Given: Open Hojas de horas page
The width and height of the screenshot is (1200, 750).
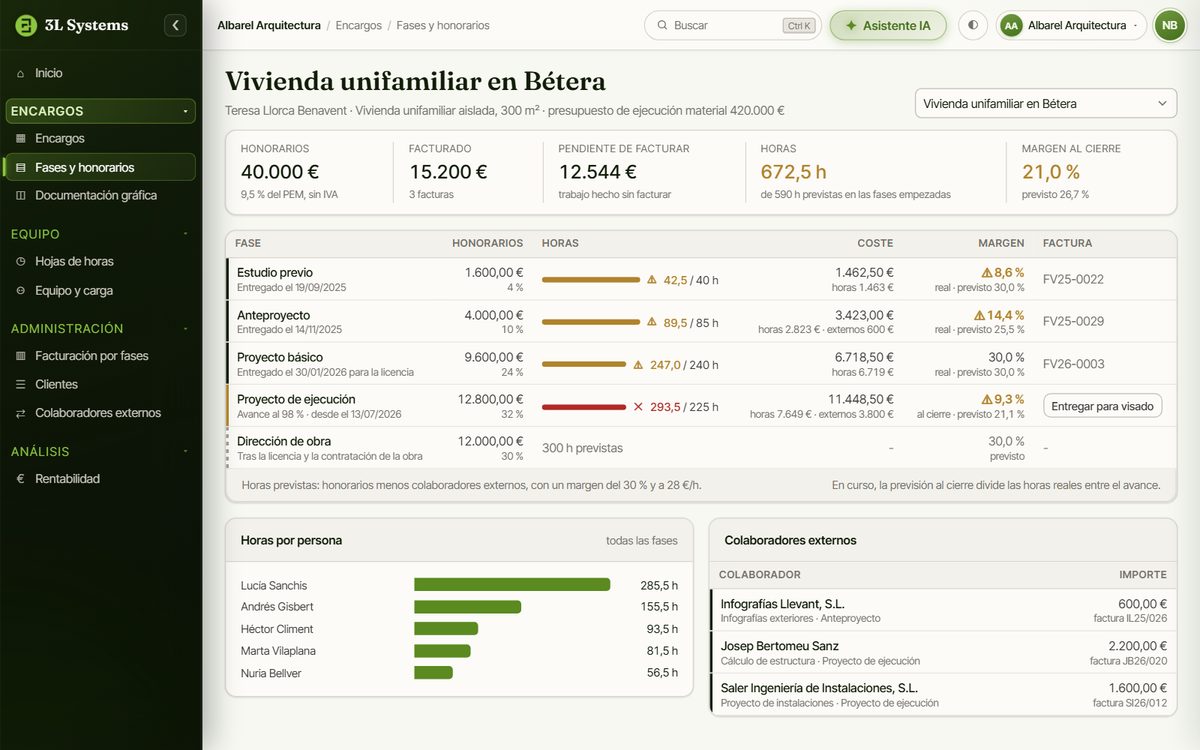Looking at the screenshot, I should (x=100, y=261).
